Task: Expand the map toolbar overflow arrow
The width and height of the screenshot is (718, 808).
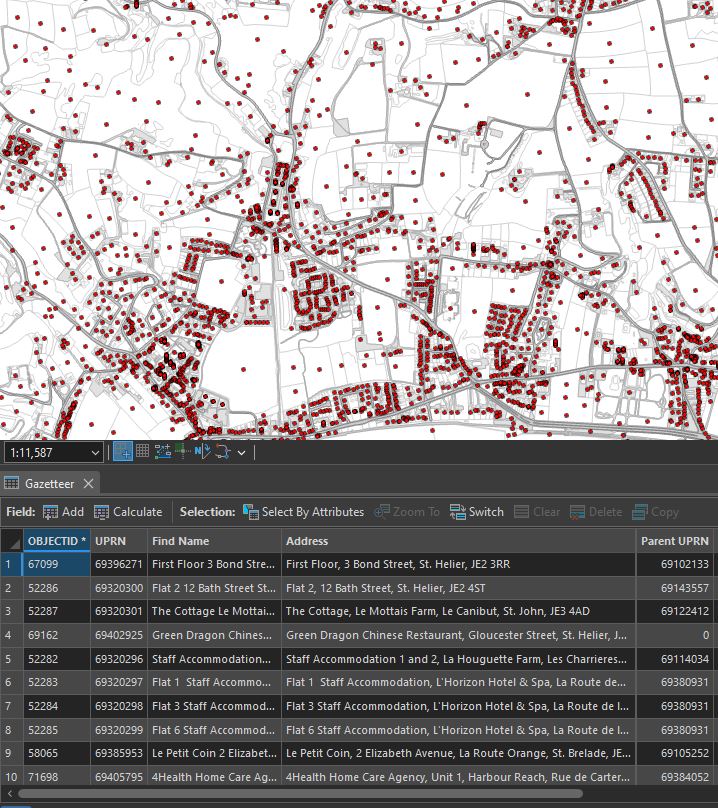Action: (241, 453)
